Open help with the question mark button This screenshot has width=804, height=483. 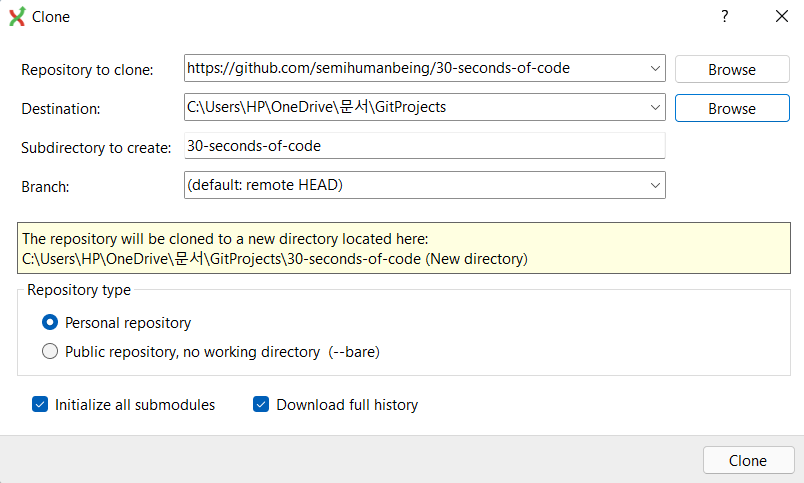724,17
